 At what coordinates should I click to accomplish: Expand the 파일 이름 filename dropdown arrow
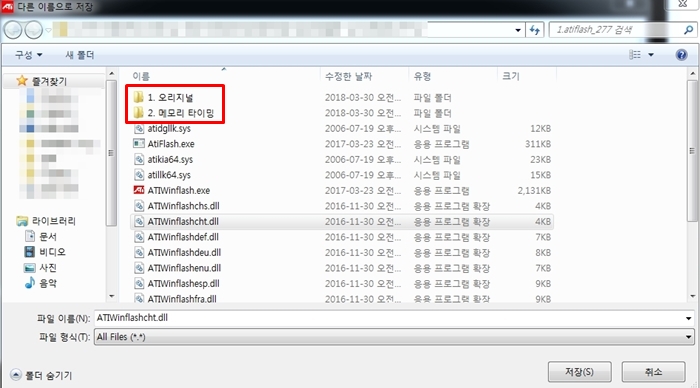(x=688, y=318)
